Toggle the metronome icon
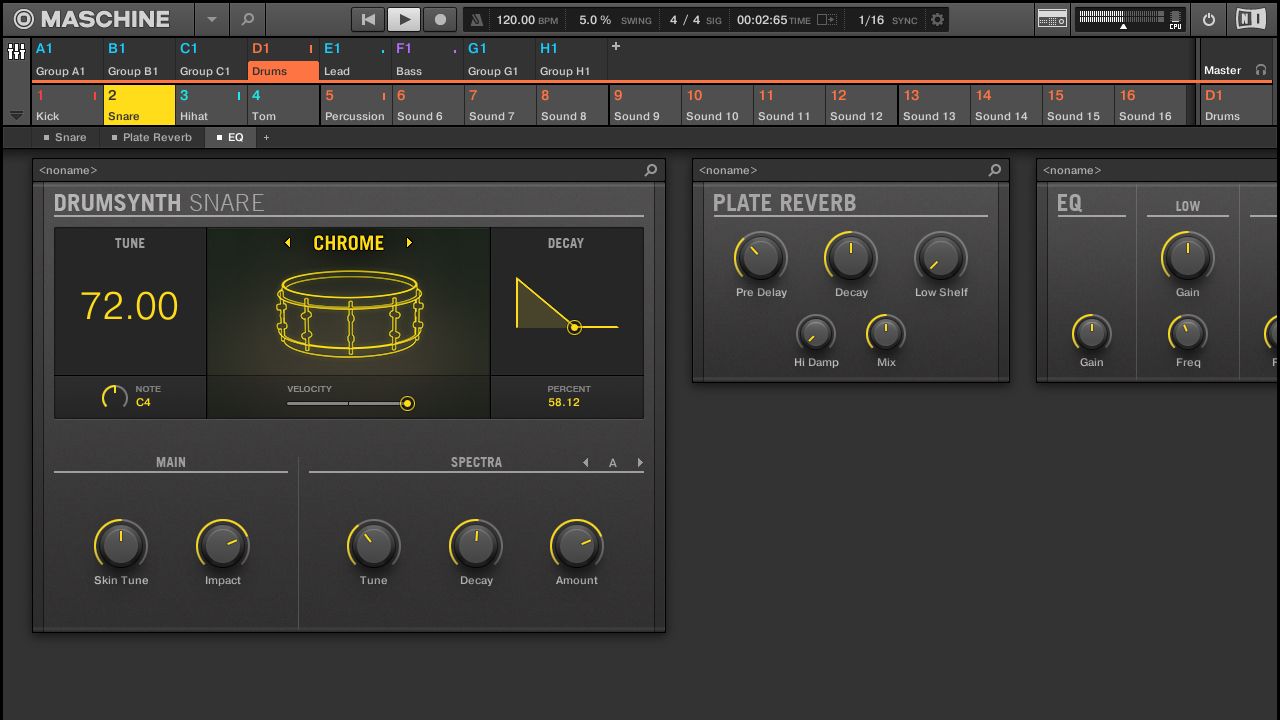 [477, 20]
